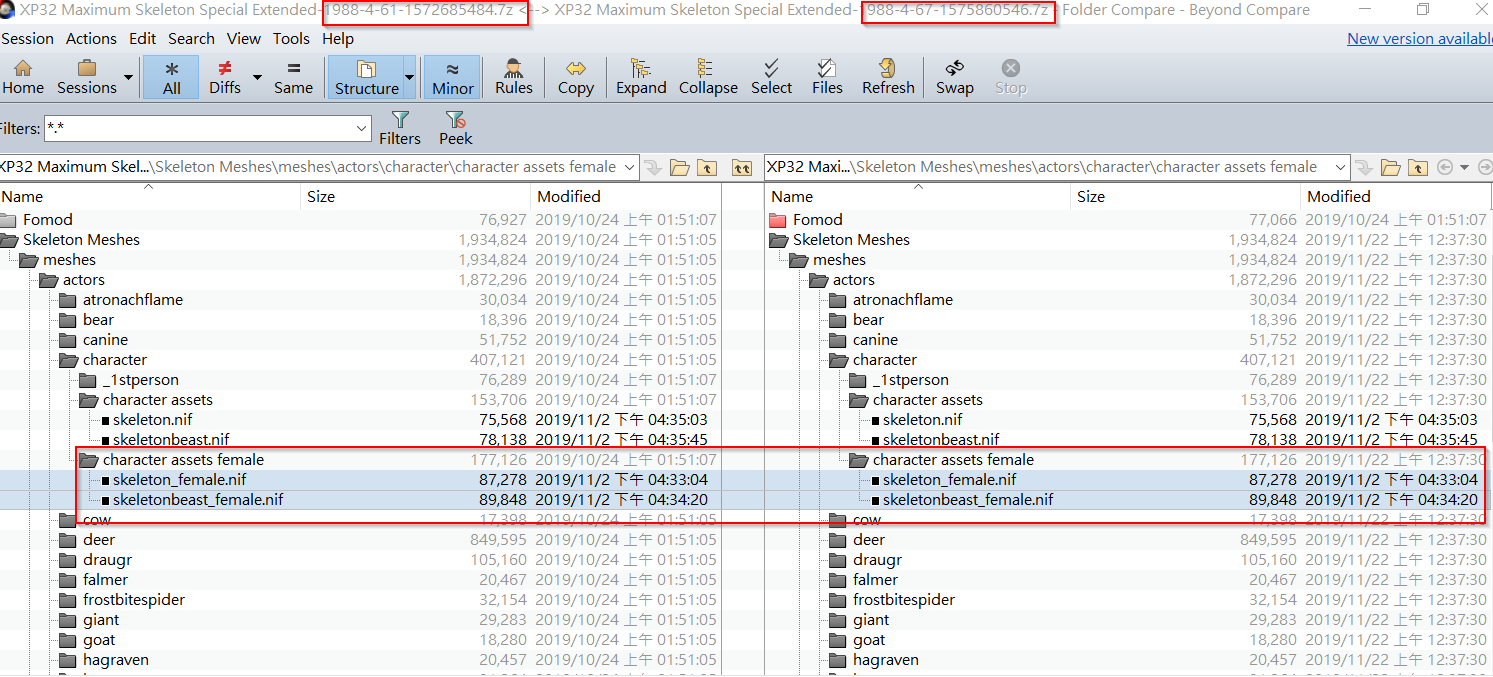Click right pane back navigation arrow

tap(1444, 167)
